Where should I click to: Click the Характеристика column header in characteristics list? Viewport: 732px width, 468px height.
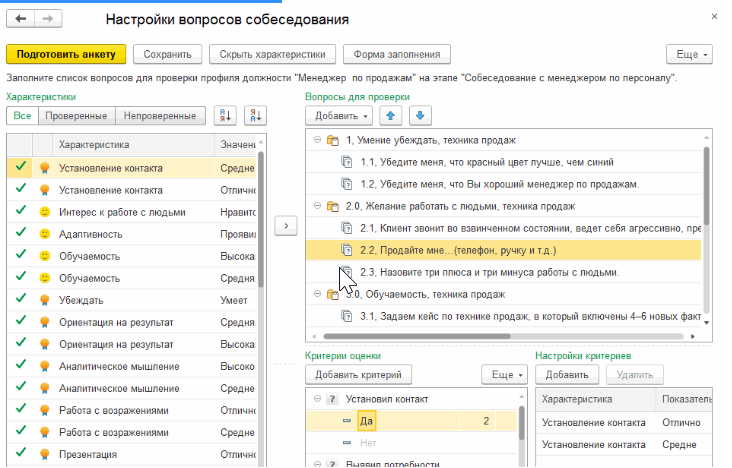134,144
